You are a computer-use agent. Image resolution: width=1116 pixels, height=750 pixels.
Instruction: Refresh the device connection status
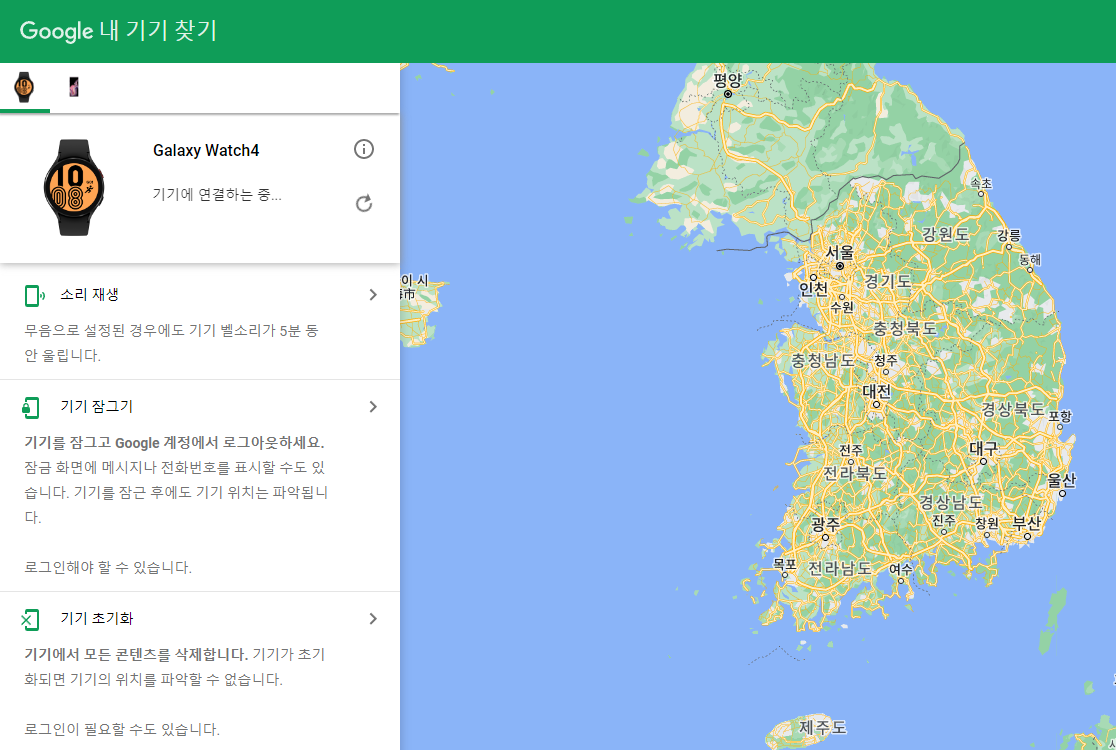[364, 204]
